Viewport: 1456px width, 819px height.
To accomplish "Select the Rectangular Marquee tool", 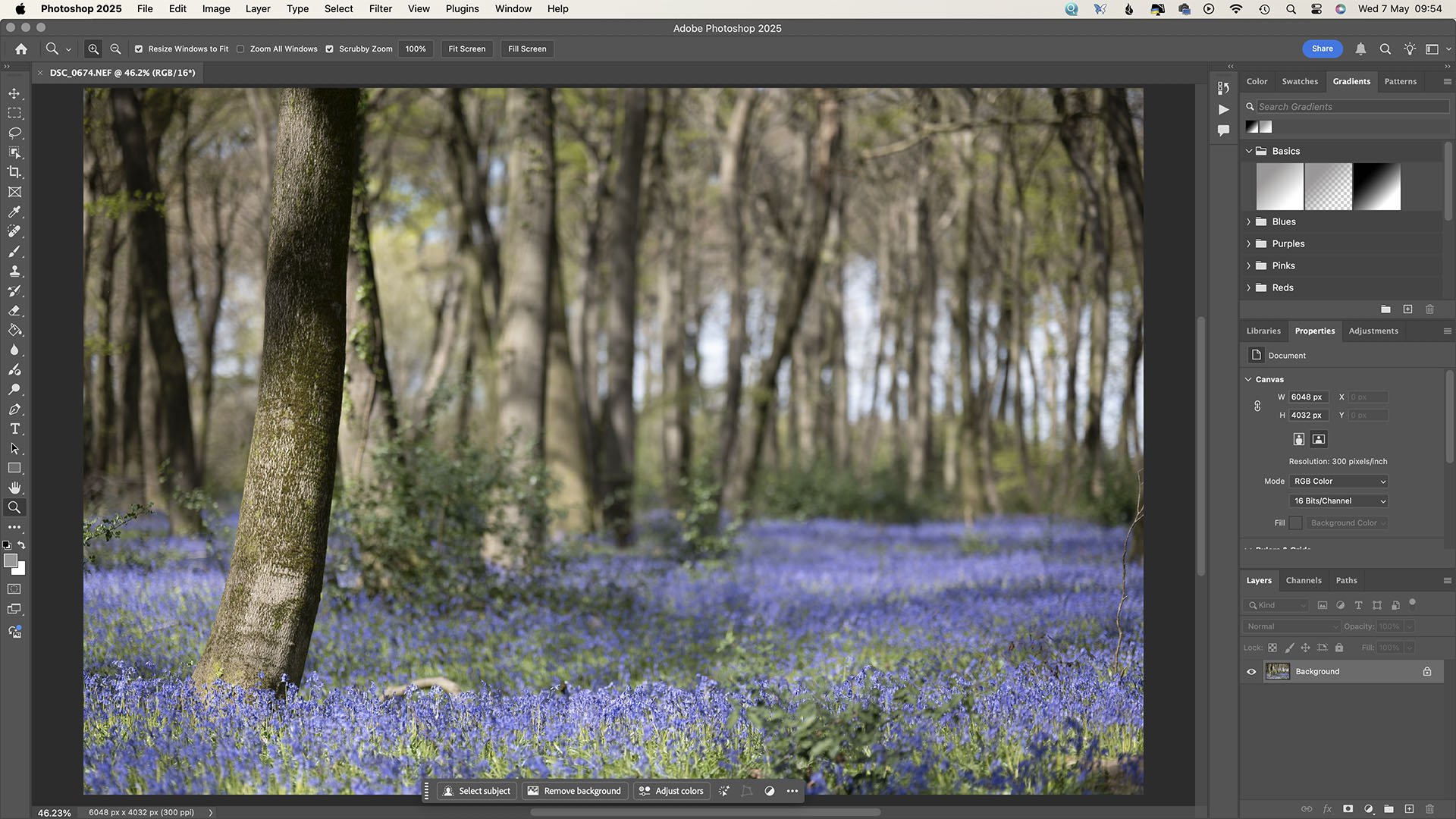I will coord(14,113).
